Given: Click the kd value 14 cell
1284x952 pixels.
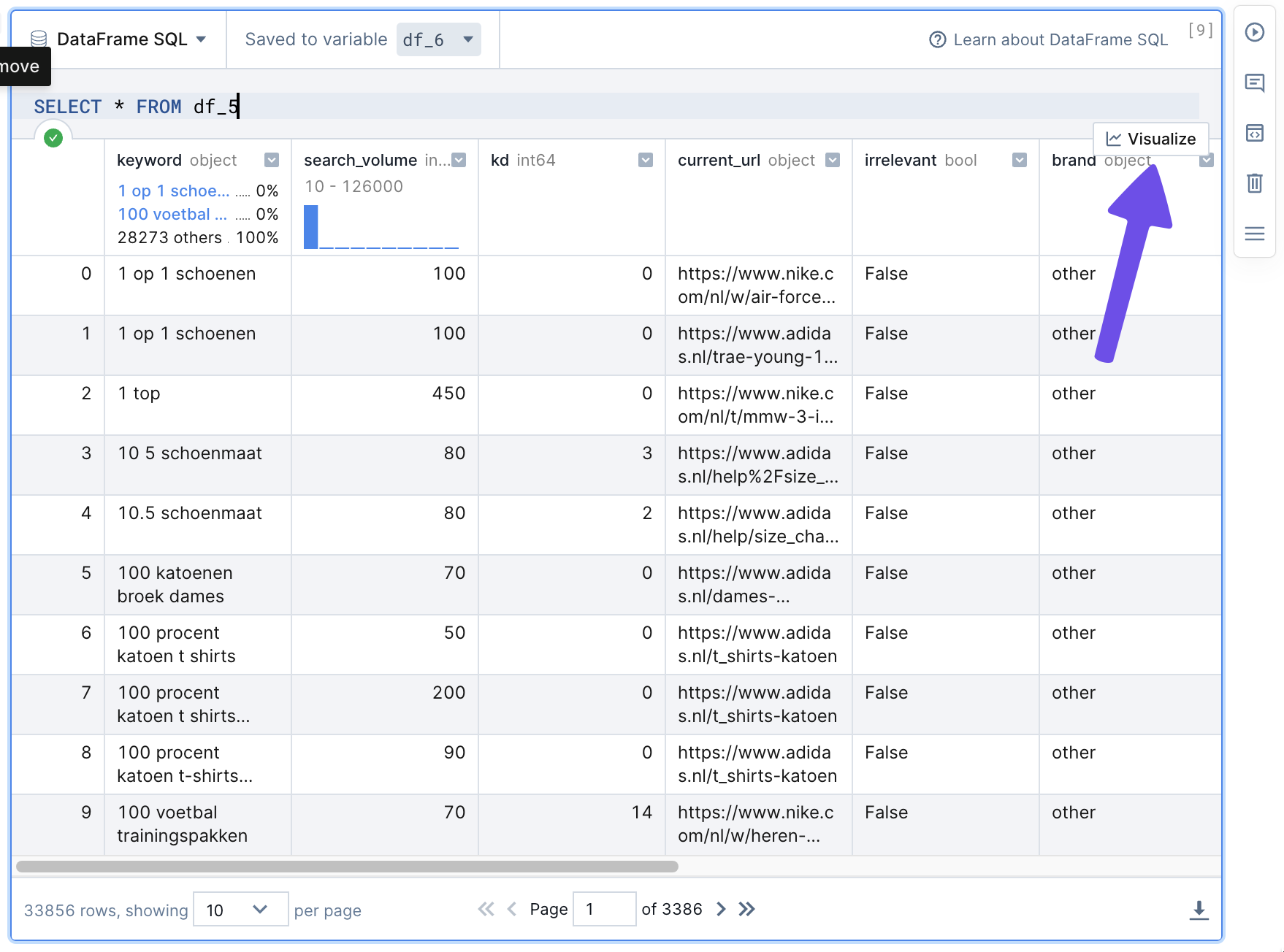Looking at the screenshot, I should (x=572, y=825).
